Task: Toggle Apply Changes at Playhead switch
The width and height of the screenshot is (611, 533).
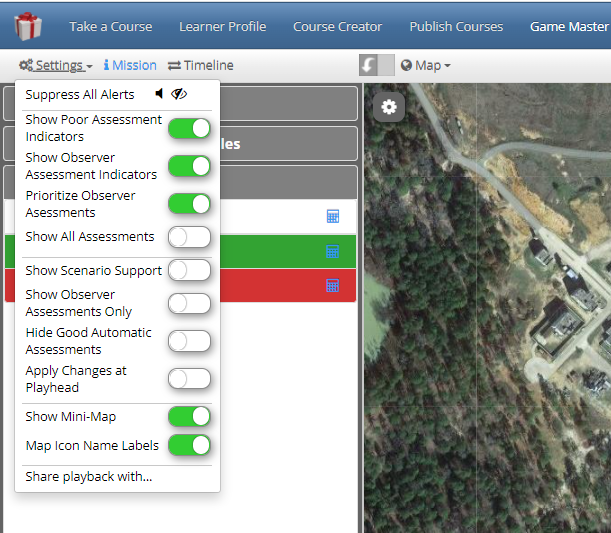Action: click(189, 379)
